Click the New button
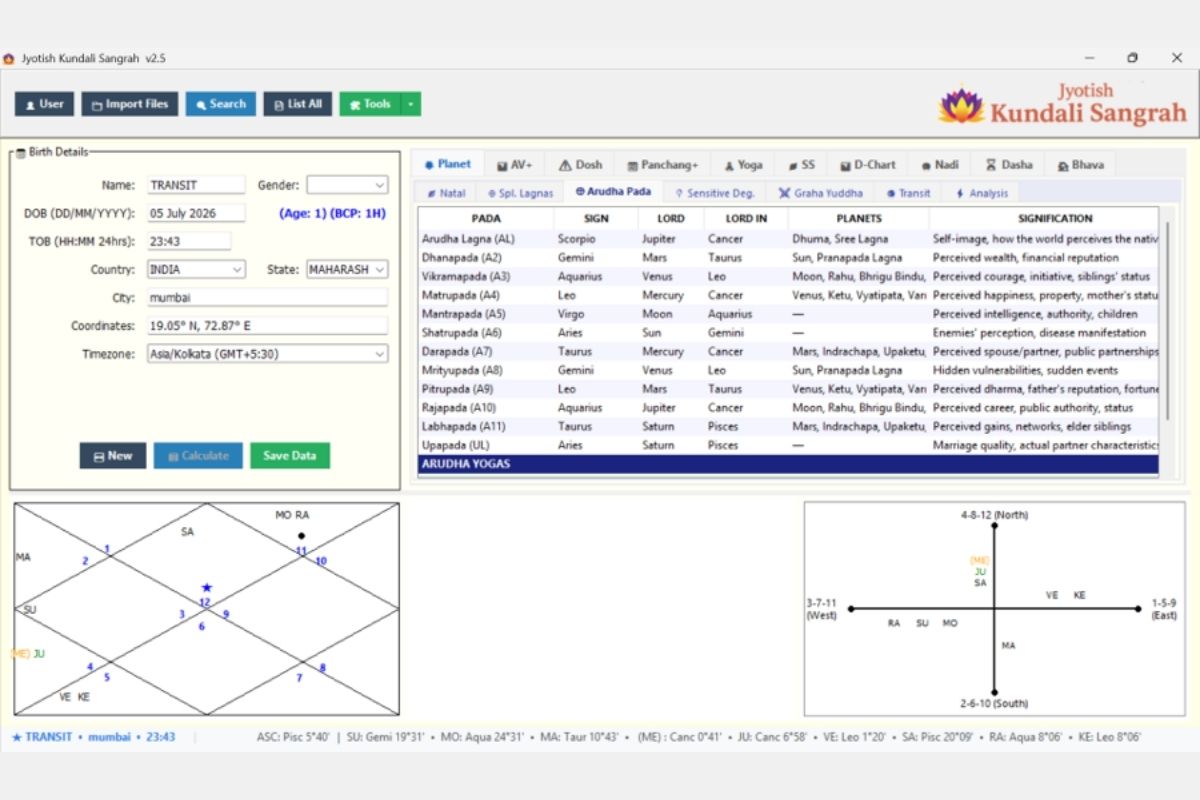This screenshot has width=1200, height=800. click(113, 456)
